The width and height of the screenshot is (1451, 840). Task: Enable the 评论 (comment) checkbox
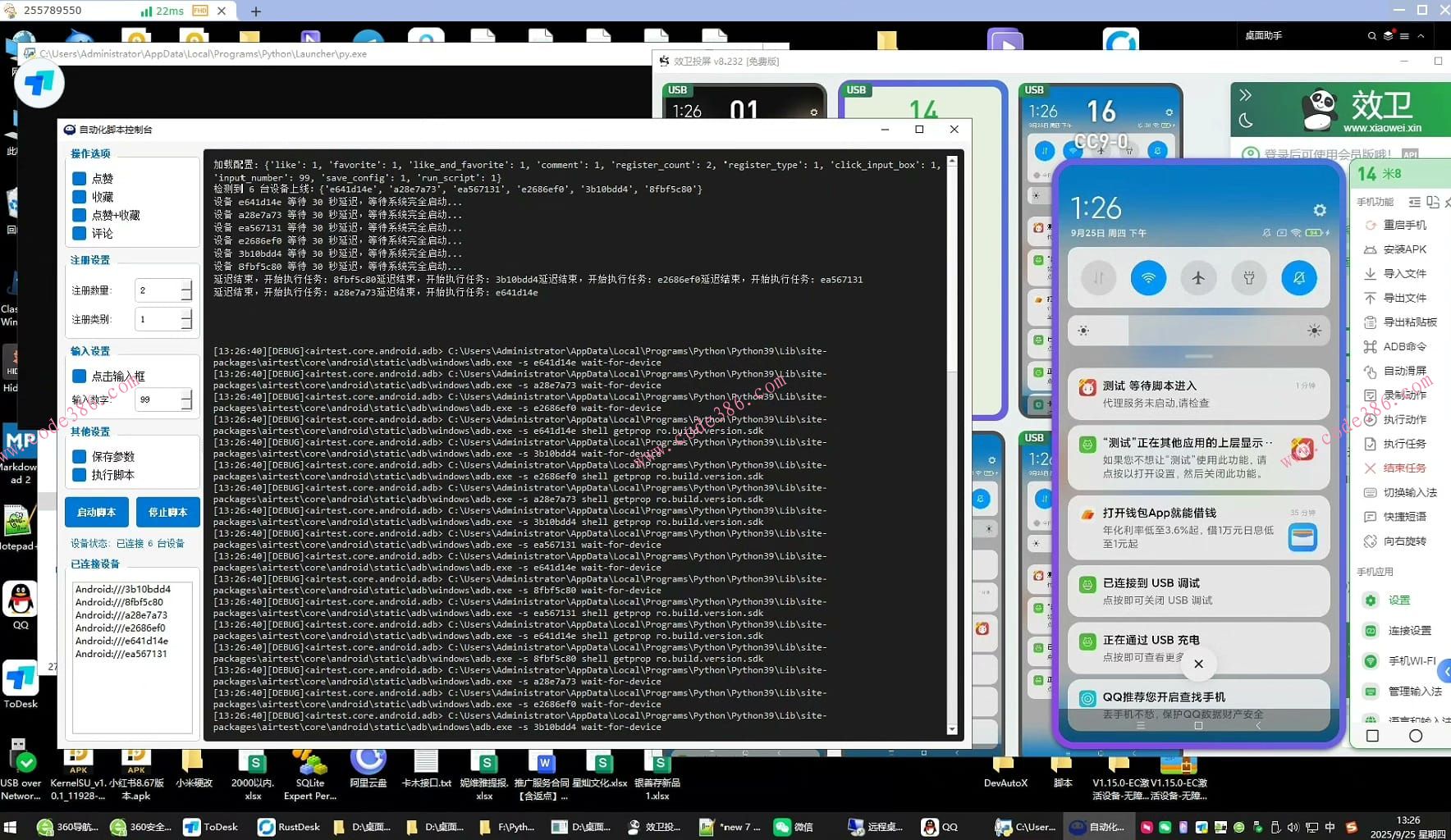pyautogui.click(x=80, y=234)
